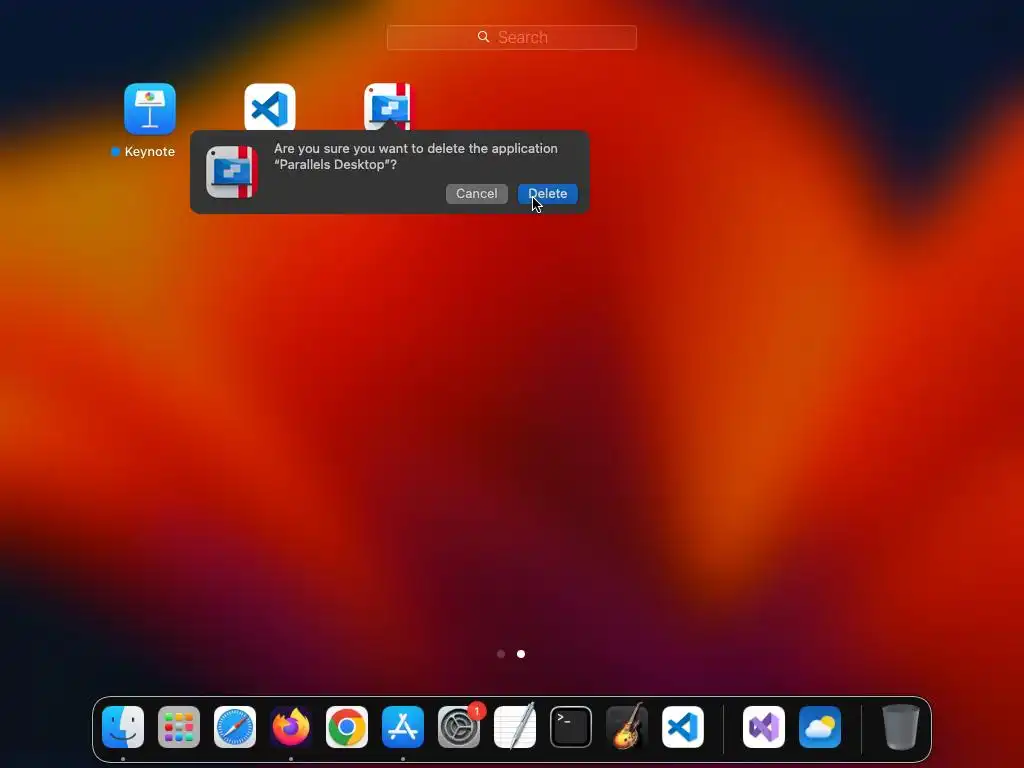Launch Visual Studio Code from Launchpad grid
The image size is (1024, 768).
[x=270, y=108]
